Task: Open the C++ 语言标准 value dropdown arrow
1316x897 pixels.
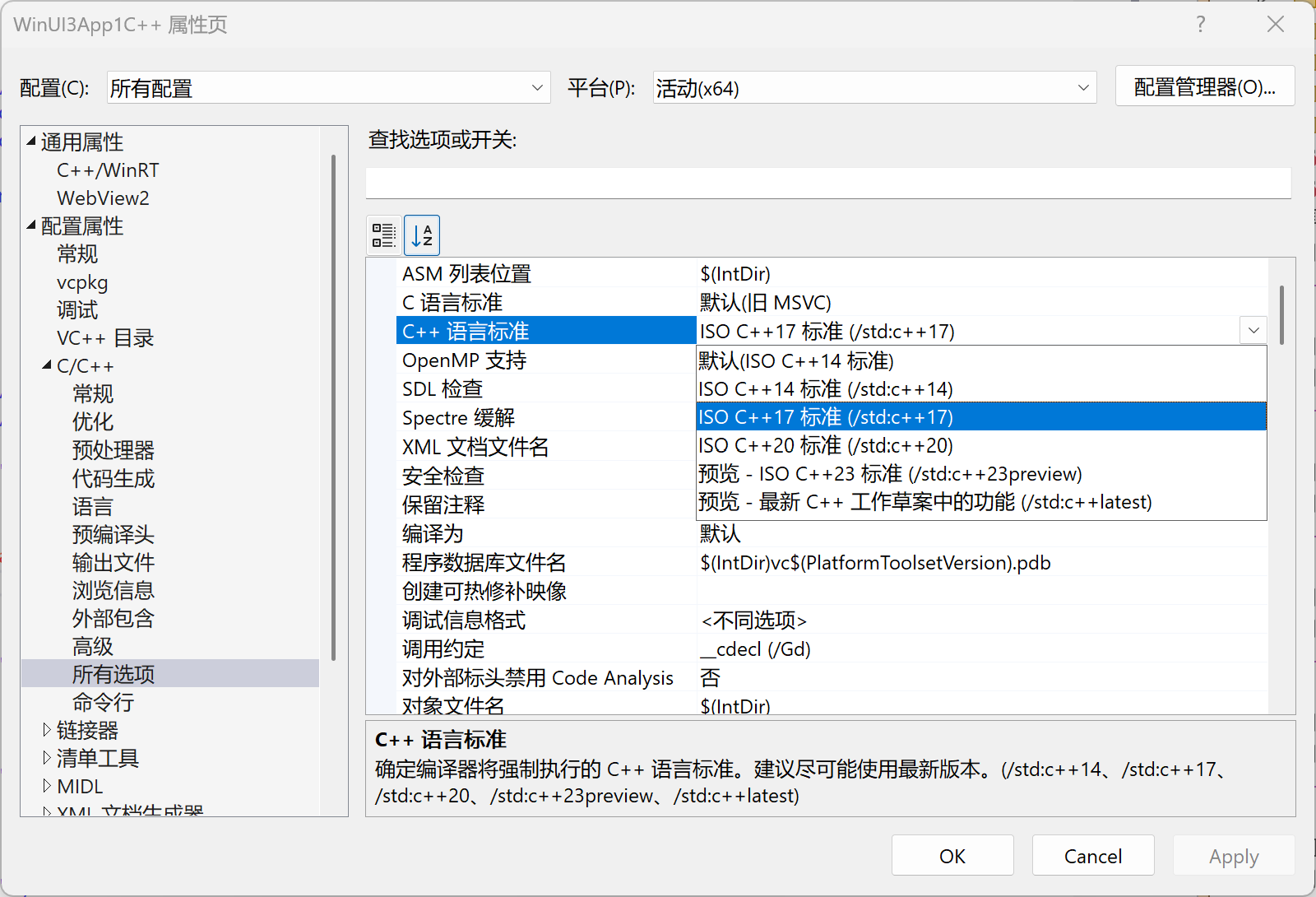Action: (x=1253, y=330)
